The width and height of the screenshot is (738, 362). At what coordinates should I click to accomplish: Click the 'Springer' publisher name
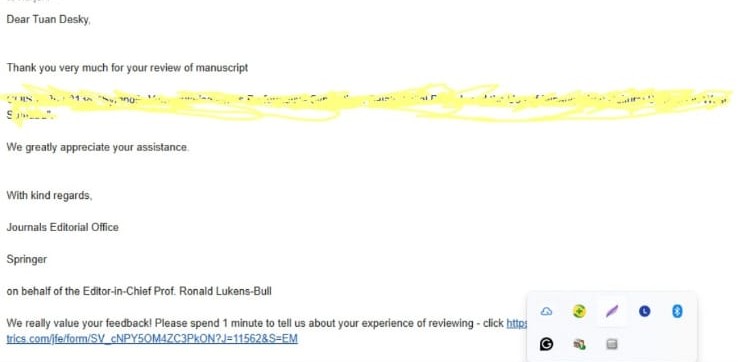(x=27, y=259)
